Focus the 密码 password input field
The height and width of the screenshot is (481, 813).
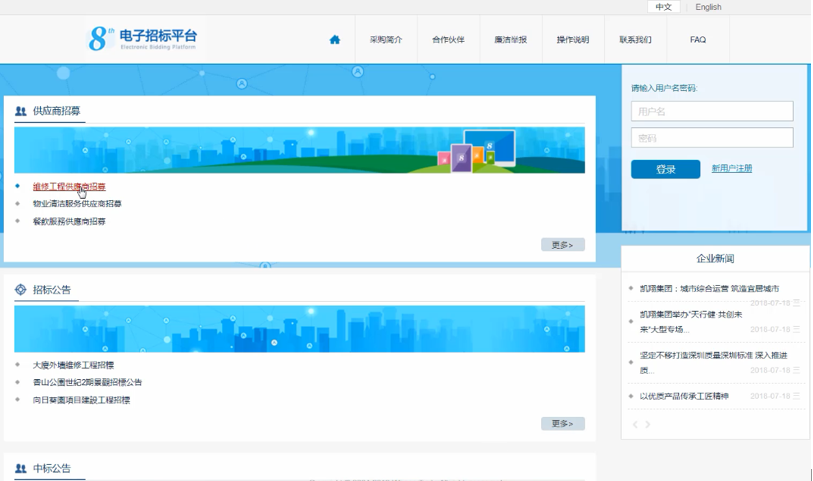[711, 138]
